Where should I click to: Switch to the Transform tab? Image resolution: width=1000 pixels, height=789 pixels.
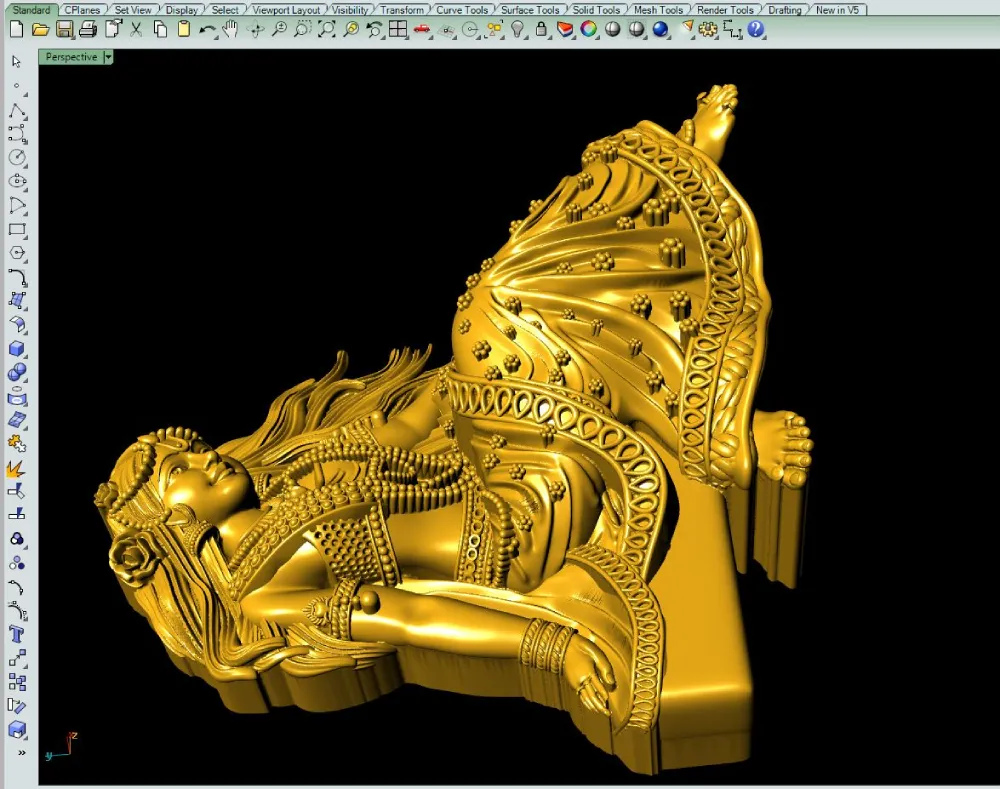point(402,10)
